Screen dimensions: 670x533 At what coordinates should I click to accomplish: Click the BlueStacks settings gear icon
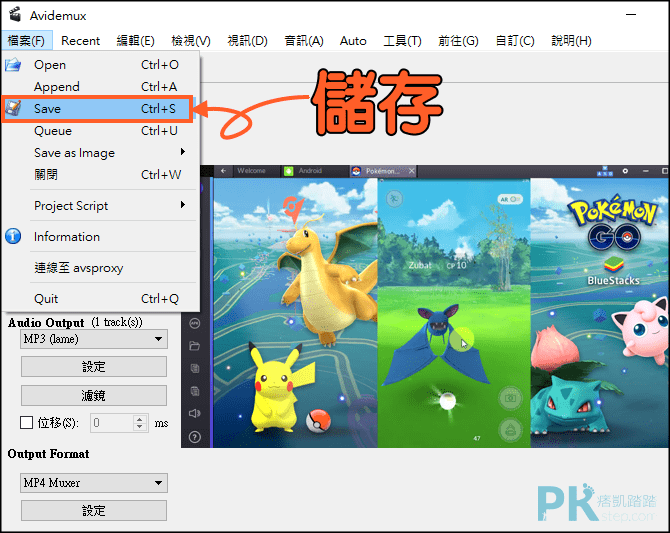(625, 171)
